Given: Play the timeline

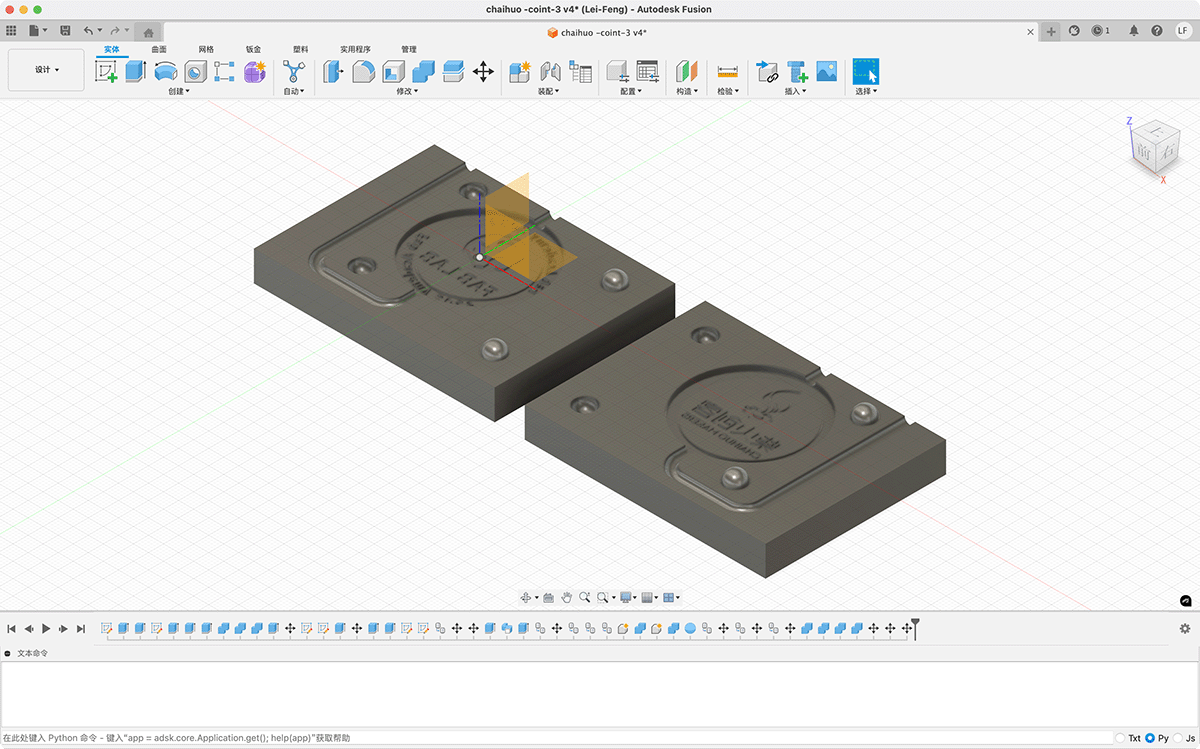Looking at the screenshot, I should pos(46,628).
